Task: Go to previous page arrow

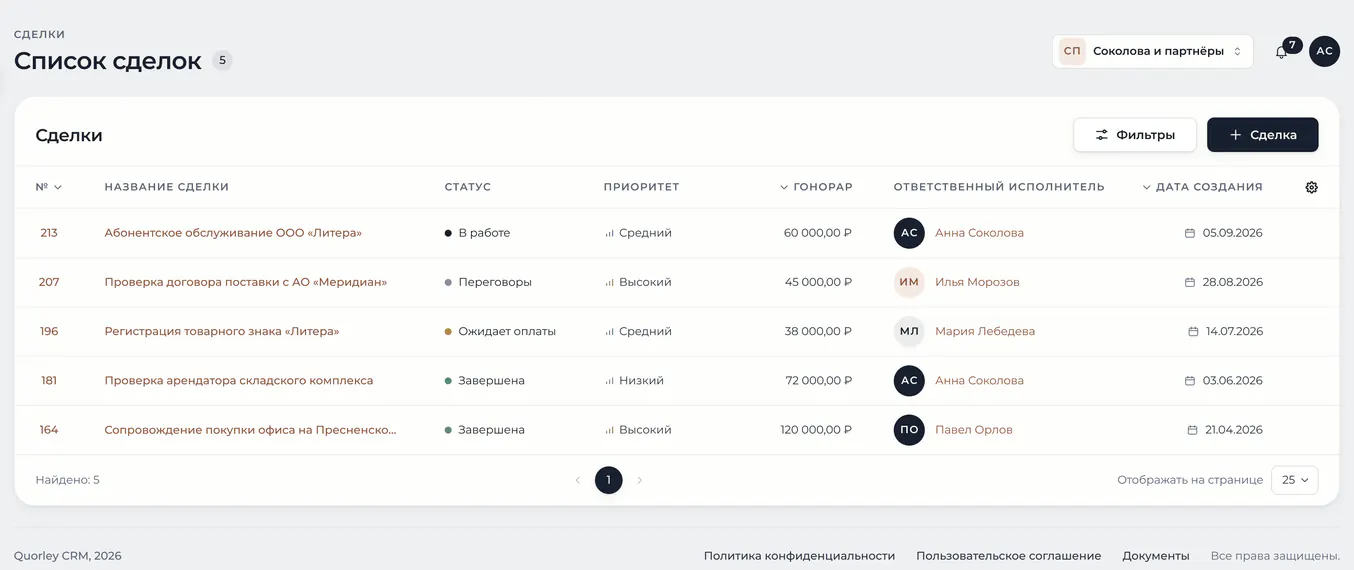Action: click(x=577, y=480)
